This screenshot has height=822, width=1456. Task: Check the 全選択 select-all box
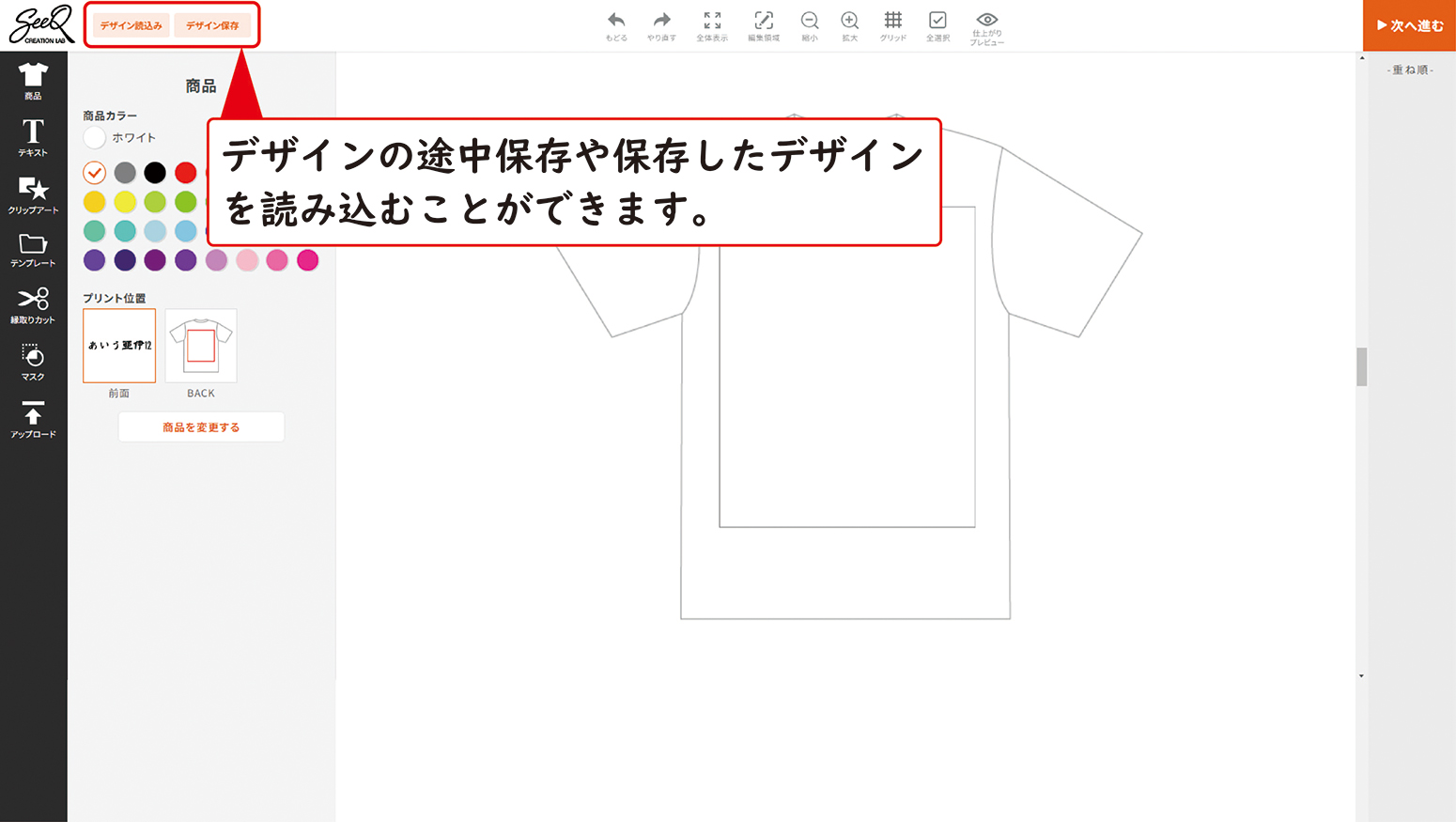click(x=937, y=25)
